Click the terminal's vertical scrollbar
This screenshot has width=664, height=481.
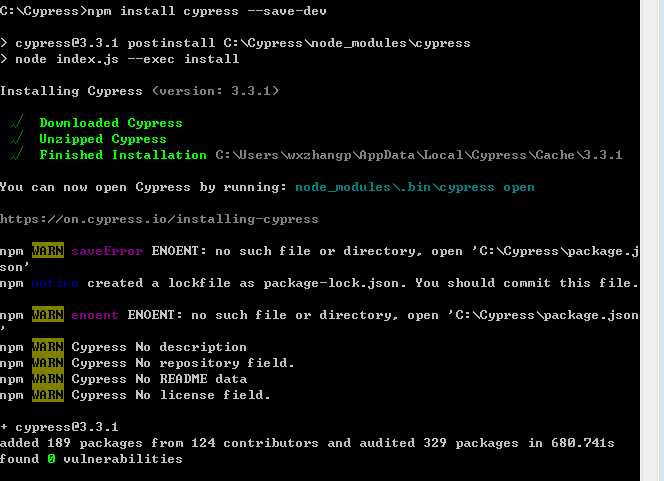click(x=652, y=240)
